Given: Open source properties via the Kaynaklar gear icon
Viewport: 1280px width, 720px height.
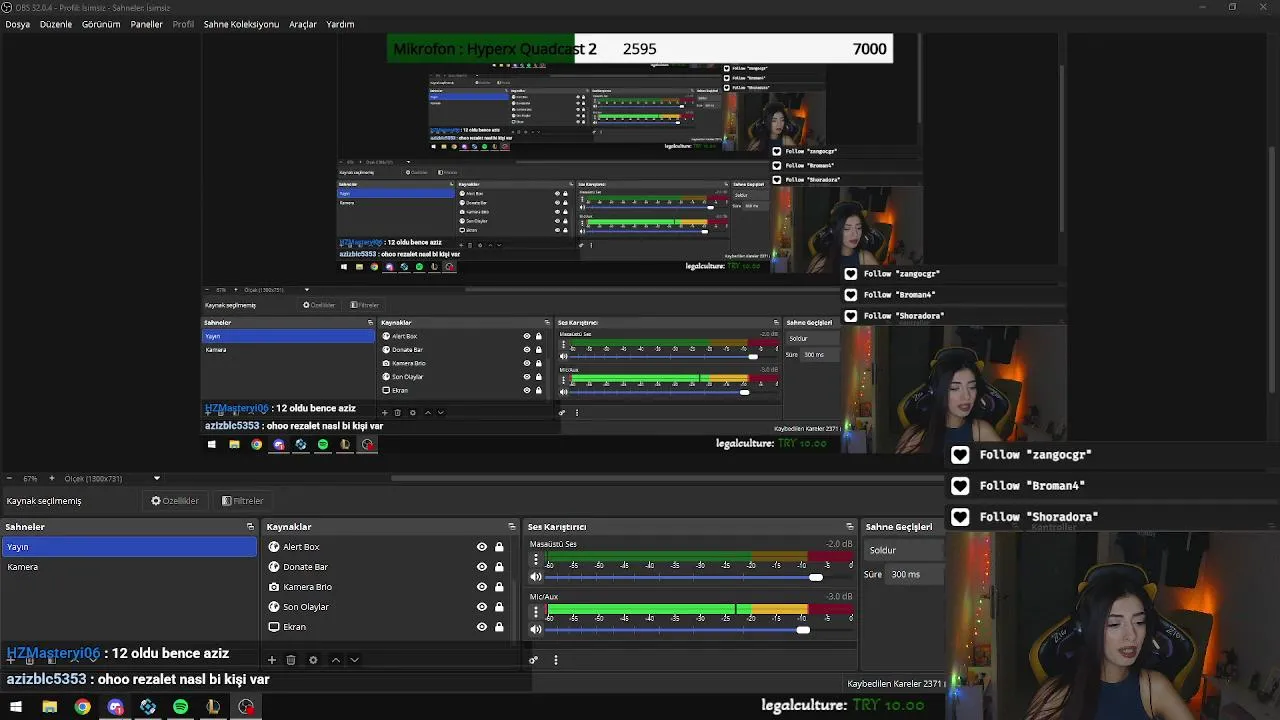Looking at the screenshot, I should [x=313, y=660].
